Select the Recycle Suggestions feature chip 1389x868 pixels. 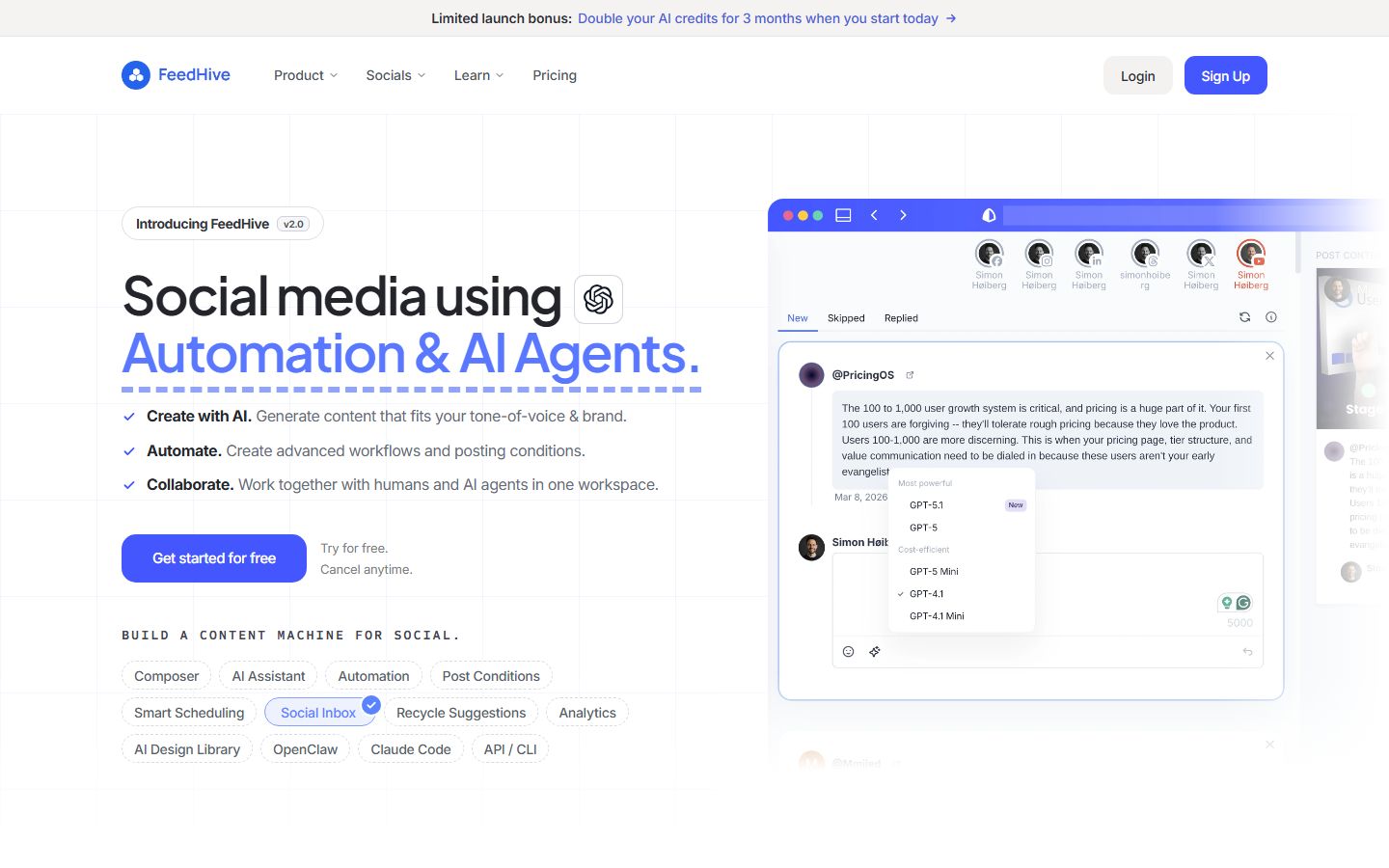pyautogui.click(x=461, y=713)
